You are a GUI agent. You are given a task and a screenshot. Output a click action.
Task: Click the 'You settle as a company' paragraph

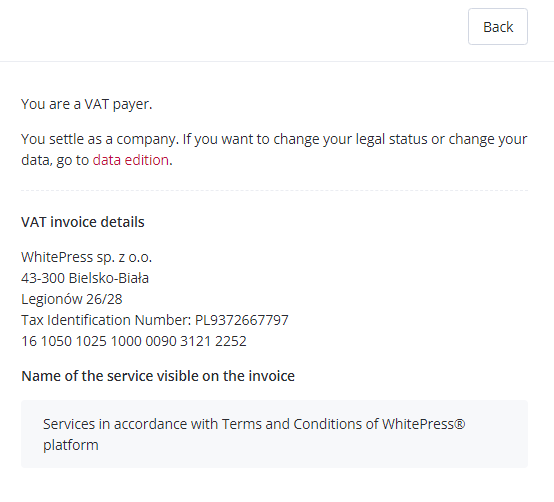[x=274, y=149]
